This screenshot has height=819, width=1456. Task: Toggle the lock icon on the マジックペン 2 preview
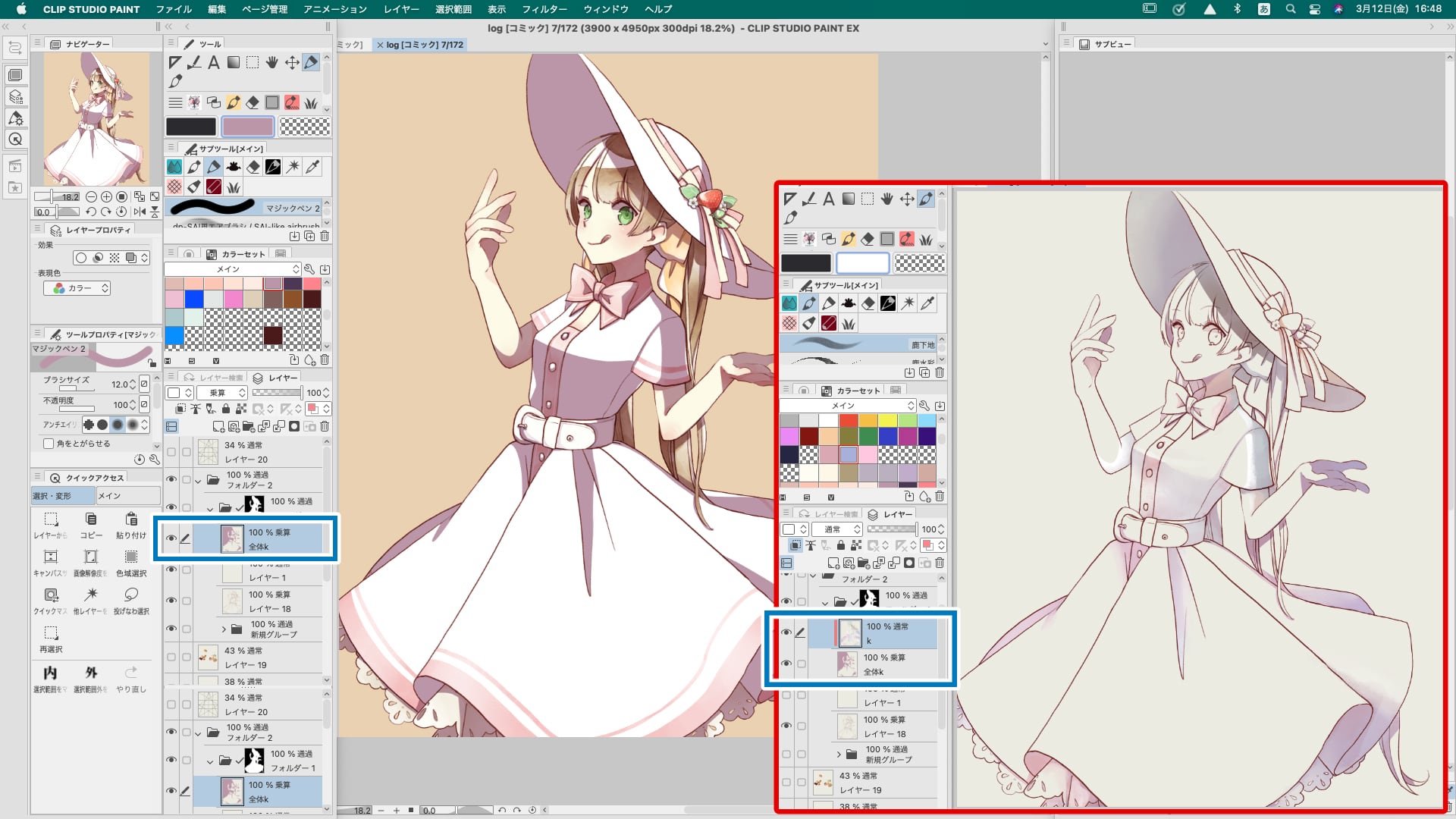click(x=152, y=363)
